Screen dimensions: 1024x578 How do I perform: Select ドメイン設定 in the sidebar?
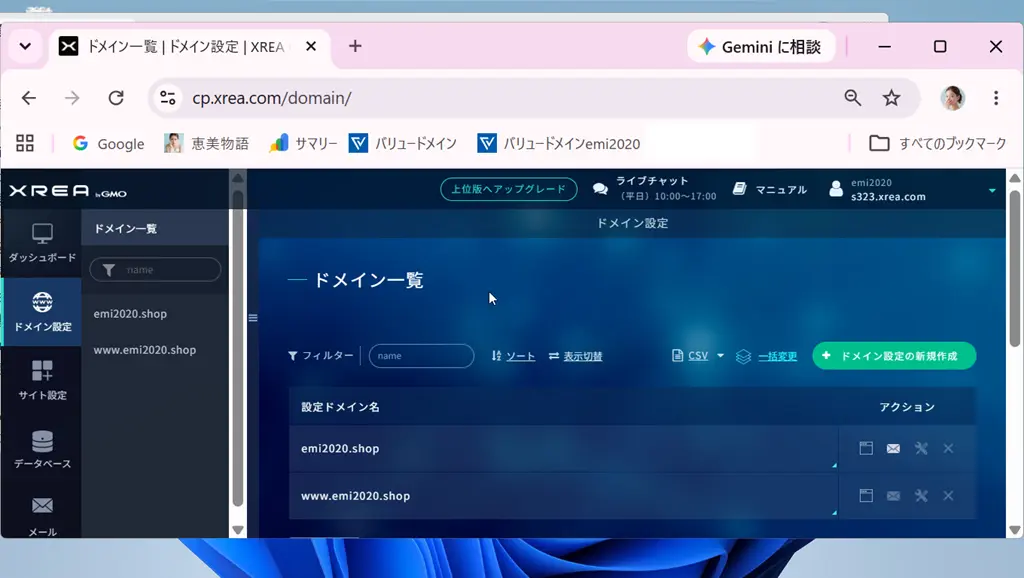[x=42, y=312]
